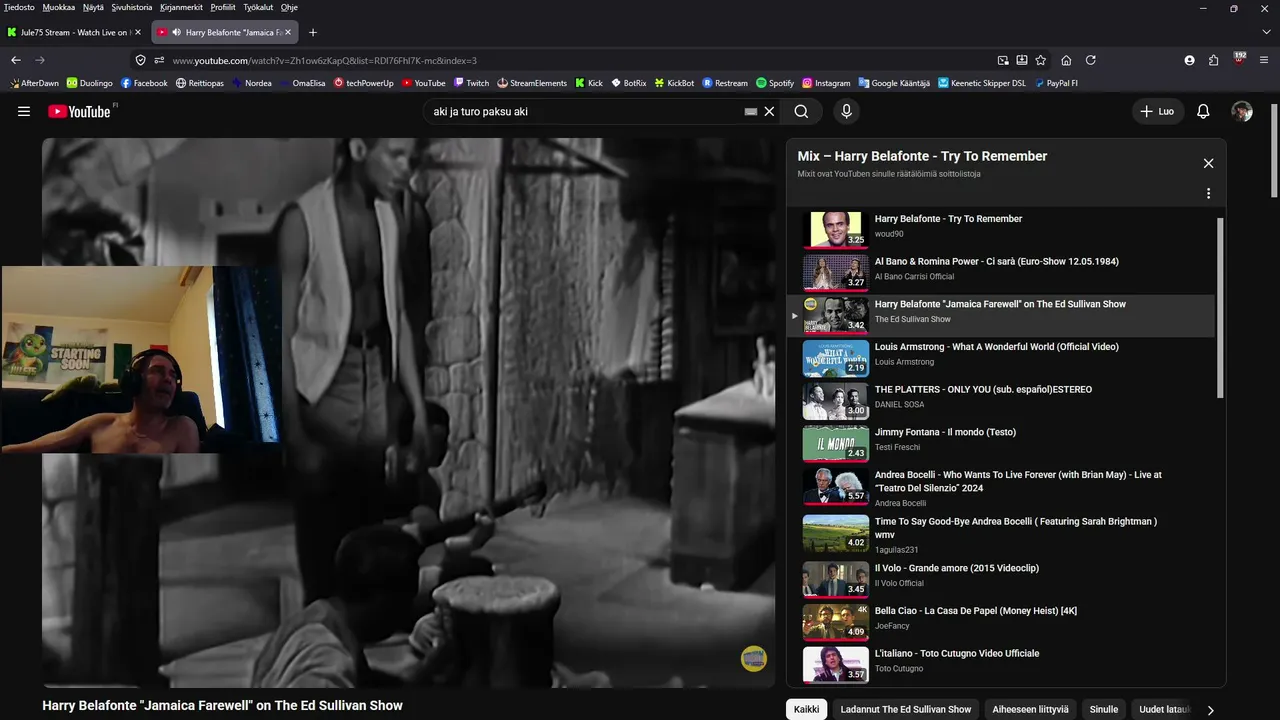This screenshot has height=720, width=1280.
Task: Select the Aiheeseen liittyvää chip
Action: [1030, 709]
